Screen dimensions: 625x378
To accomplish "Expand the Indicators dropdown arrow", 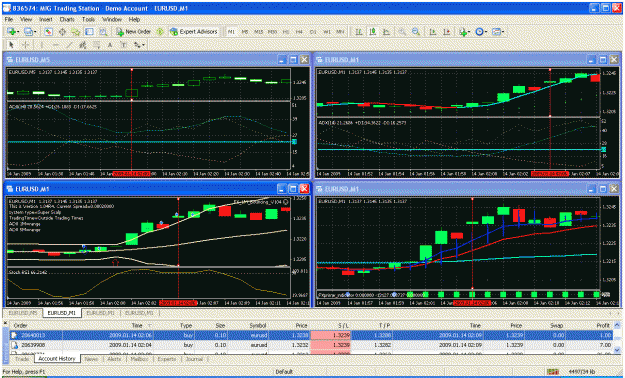I will coord(469,32).
